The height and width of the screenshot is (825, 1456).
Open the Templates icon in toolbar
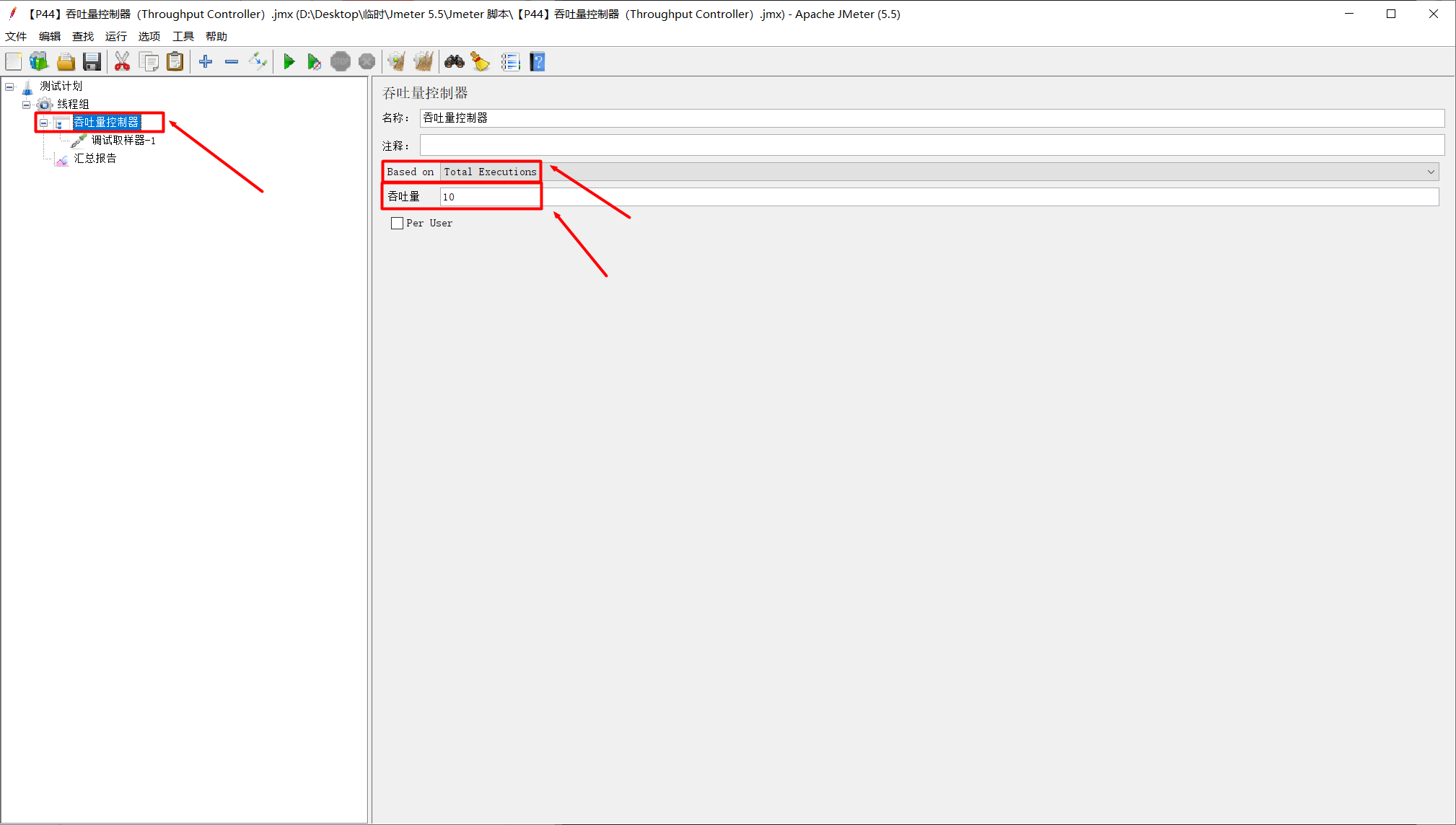tap(39, 62)
